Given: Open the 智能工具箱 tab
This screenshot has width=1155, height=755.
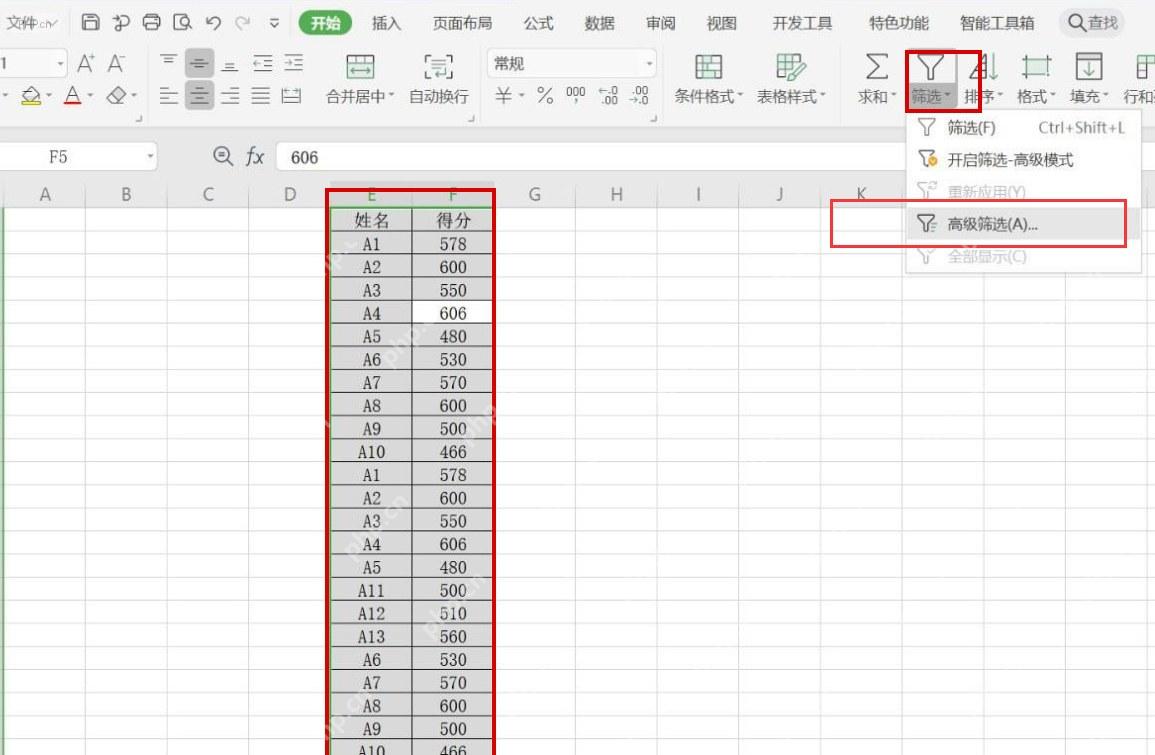Looking at the screenshot, I should pos(997,23).
